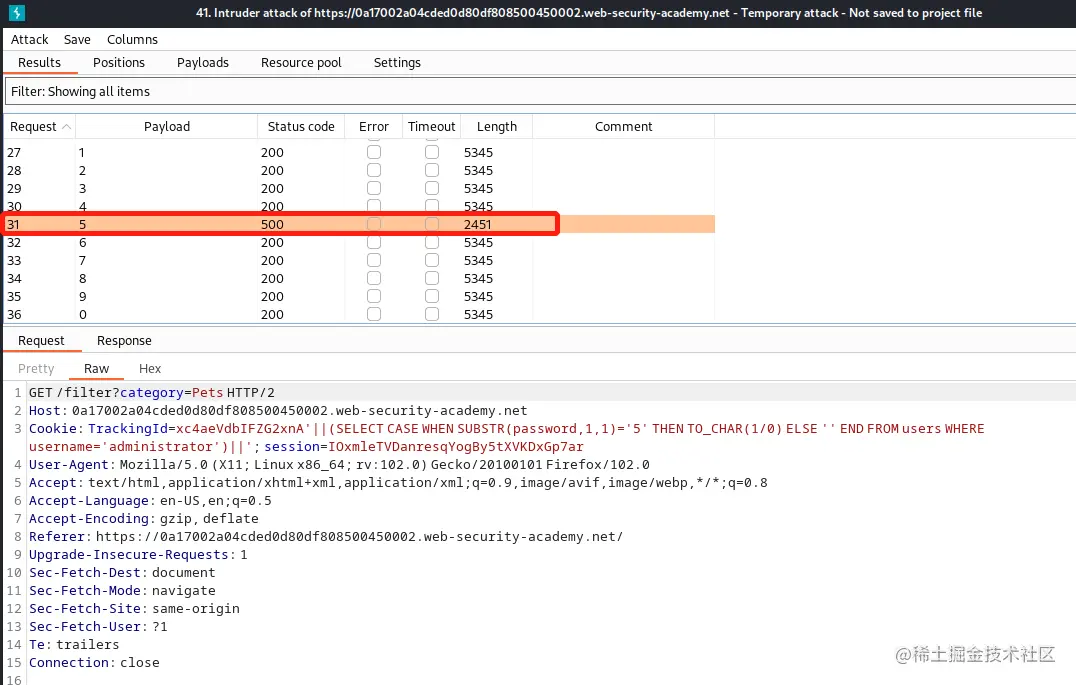Click the Filter: Showing all items bar
This screenshot has width=1076, height=685.
tap(541, 91)
